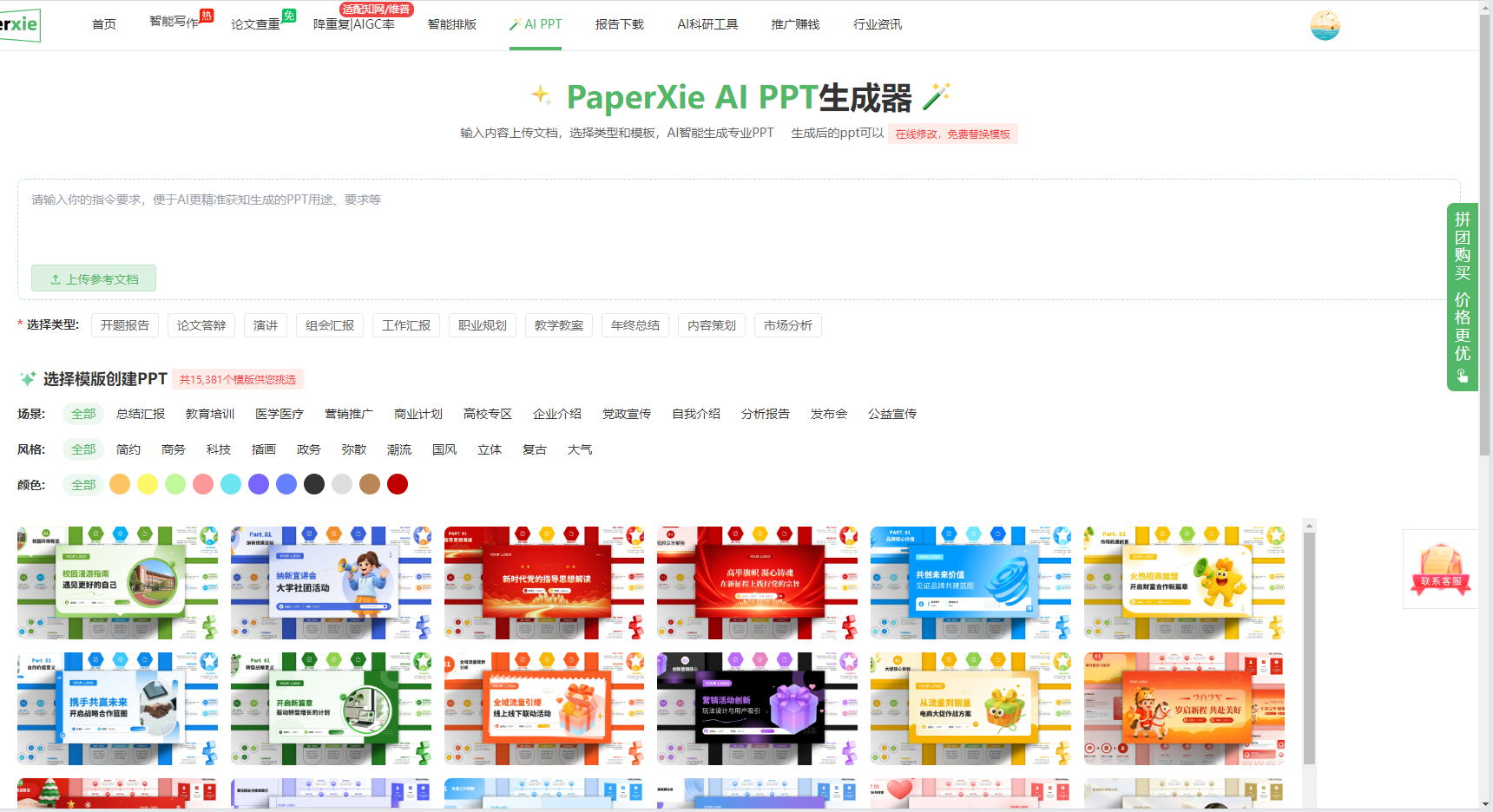1493x812 pixels.
Task: Open the 校园漫游指南 green template
Action: pyautogui.click(x=117, y=582)
